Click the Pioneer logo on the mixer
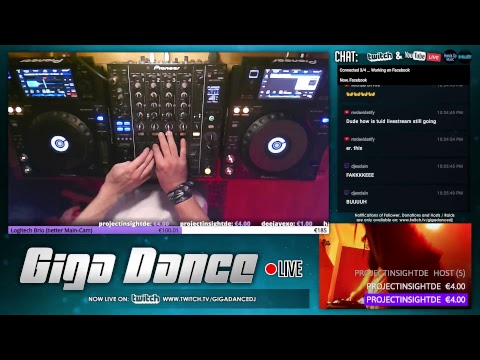 [167, 68]
